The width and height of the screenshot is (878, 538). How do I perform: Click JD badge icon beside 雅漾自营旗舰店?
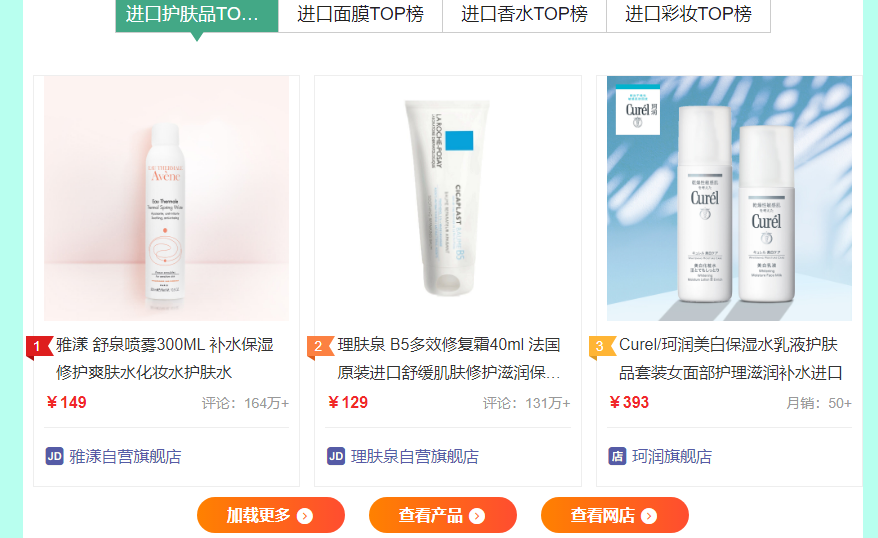54,456
